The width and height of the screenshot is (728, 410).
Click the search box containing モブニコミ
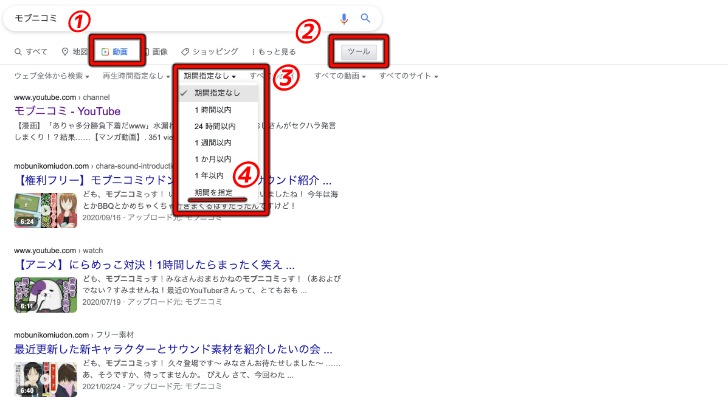click(x=192, y=19)
